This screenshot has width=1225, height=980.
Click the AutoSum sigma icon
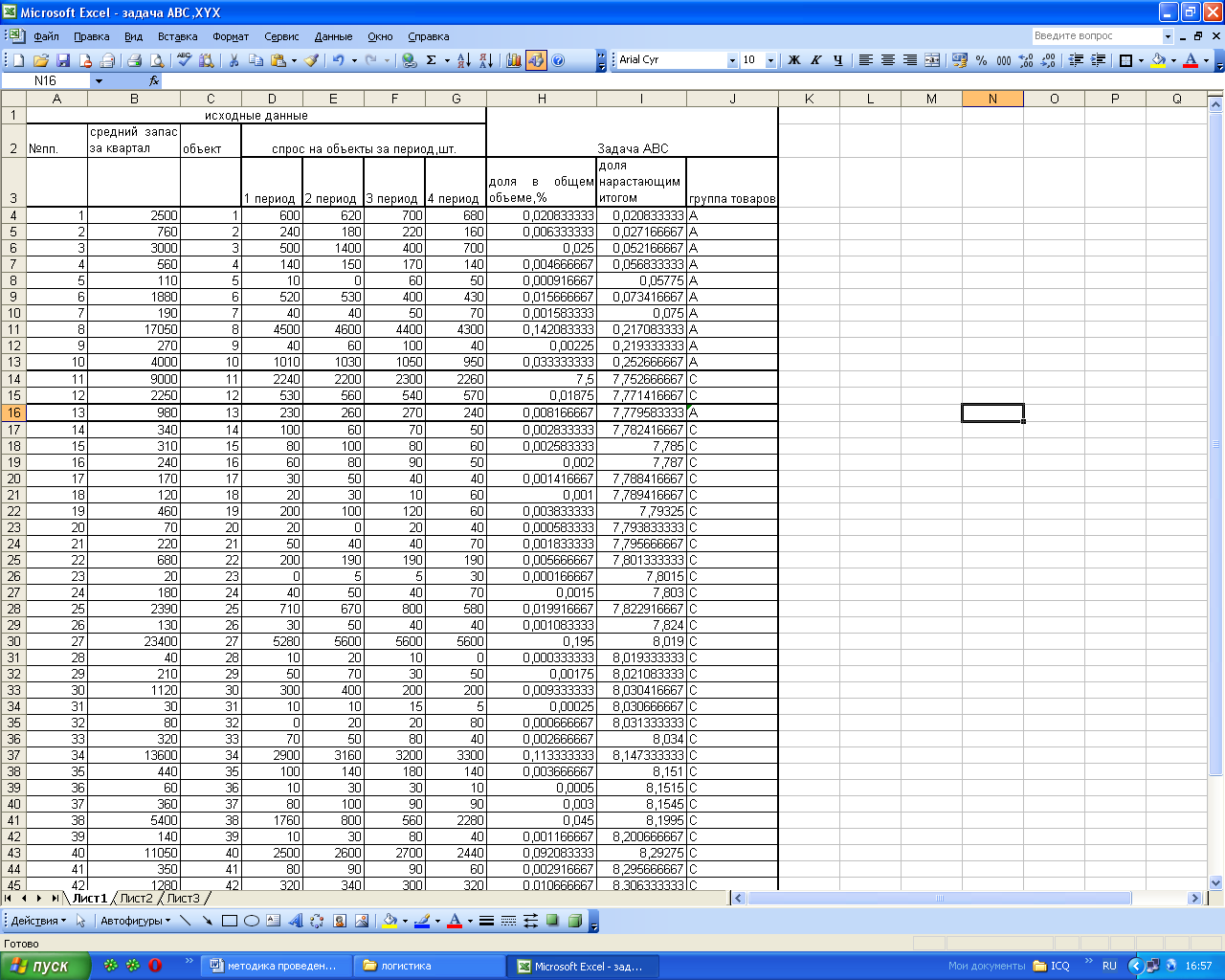point(432,60)
